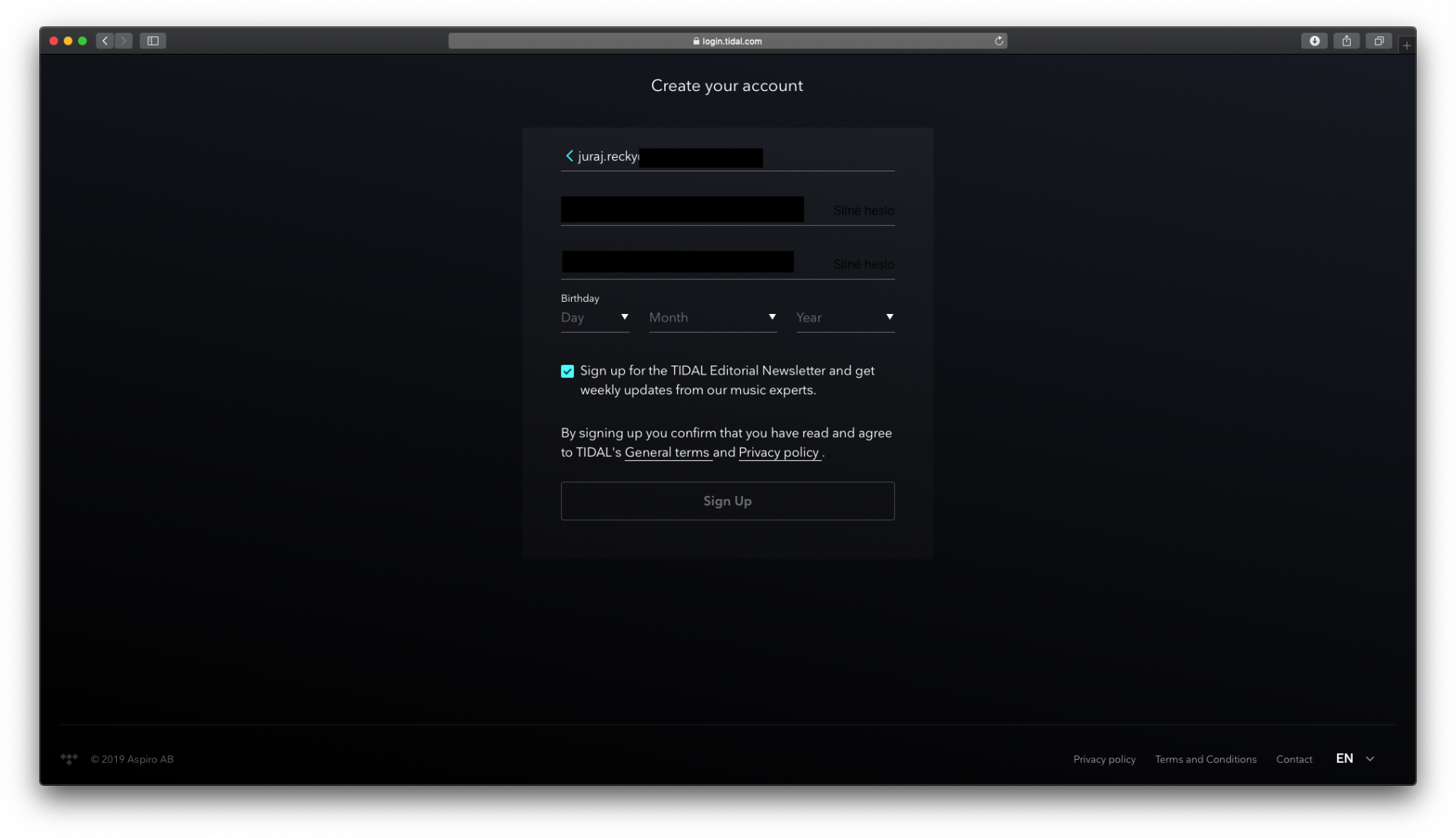This screenshot has height=838, width=1456.
Task: Click the "Create your account" heading
Action: 726,86
